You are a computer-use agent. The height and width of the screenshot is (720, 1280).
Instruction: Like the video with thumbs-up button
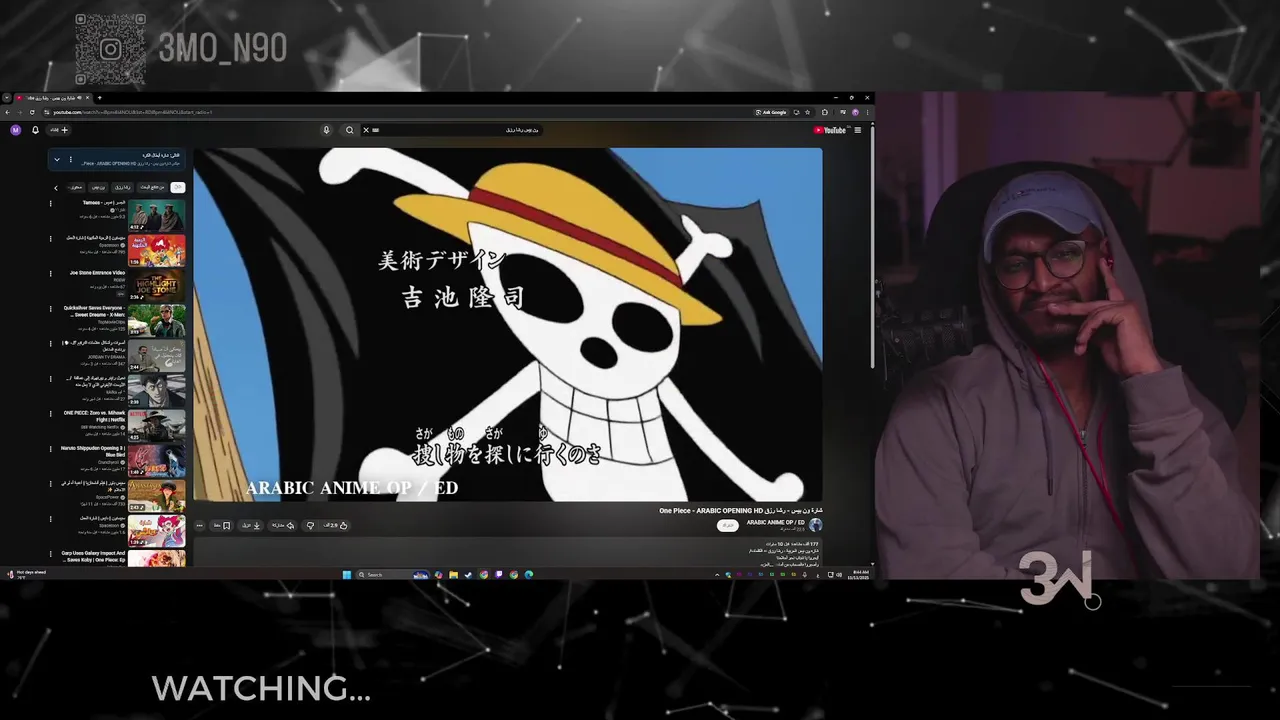337,525
